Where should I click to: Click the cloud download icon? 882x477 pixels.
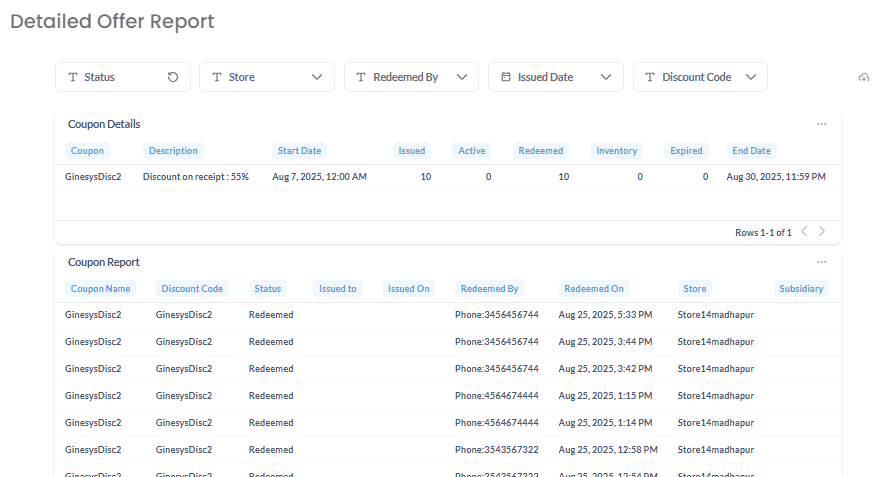point(864,78)
